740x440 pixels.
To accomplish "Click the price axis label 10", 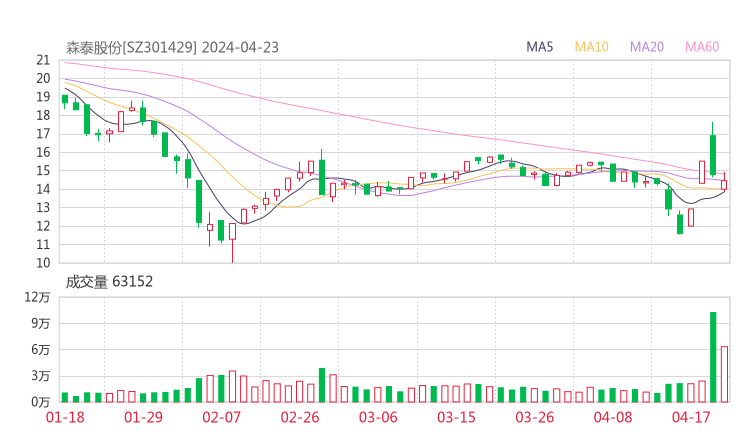I will (x=43, y=263).
